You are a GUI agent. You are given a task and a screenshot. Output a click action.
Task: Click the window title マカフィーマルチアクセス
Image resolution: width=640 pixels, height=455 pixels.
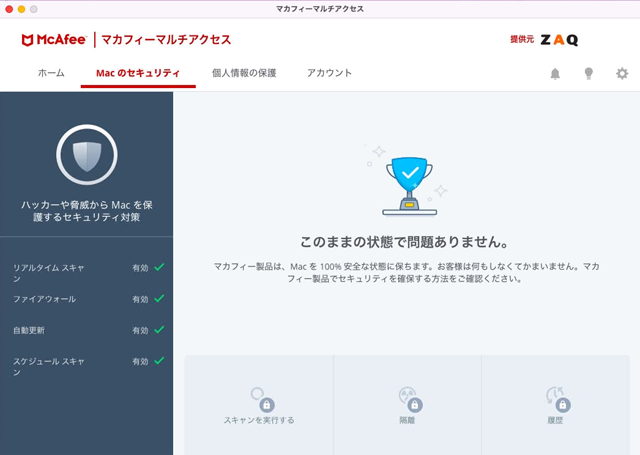(320, 9)
